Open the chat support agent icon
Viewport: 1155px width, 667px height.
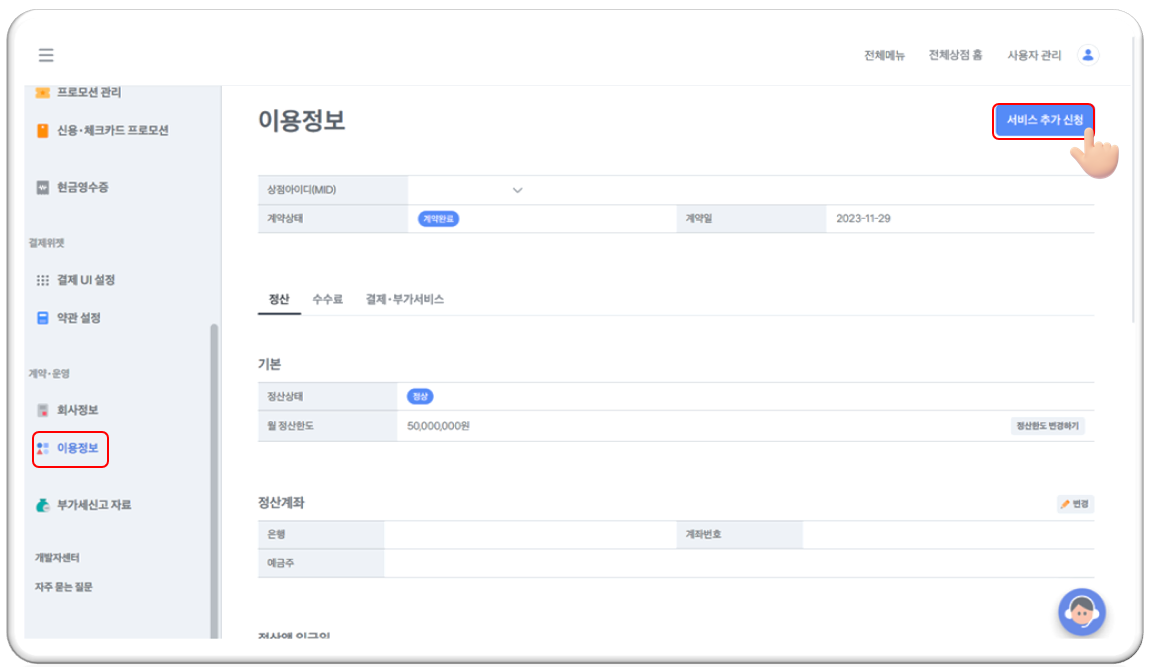click(1081, 611)
